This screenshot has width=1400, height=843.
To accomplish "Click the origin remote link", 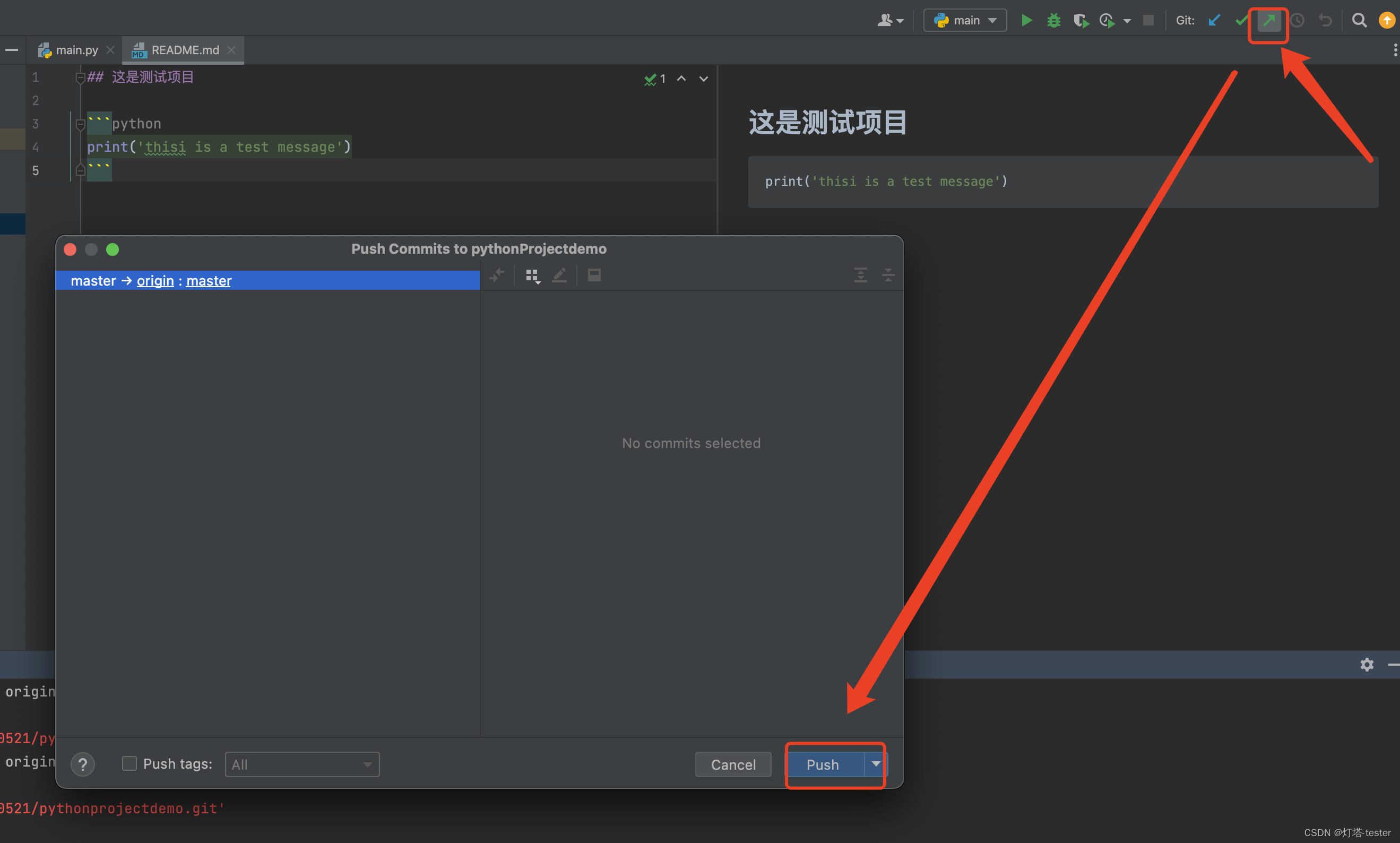I will pos(155,281).
